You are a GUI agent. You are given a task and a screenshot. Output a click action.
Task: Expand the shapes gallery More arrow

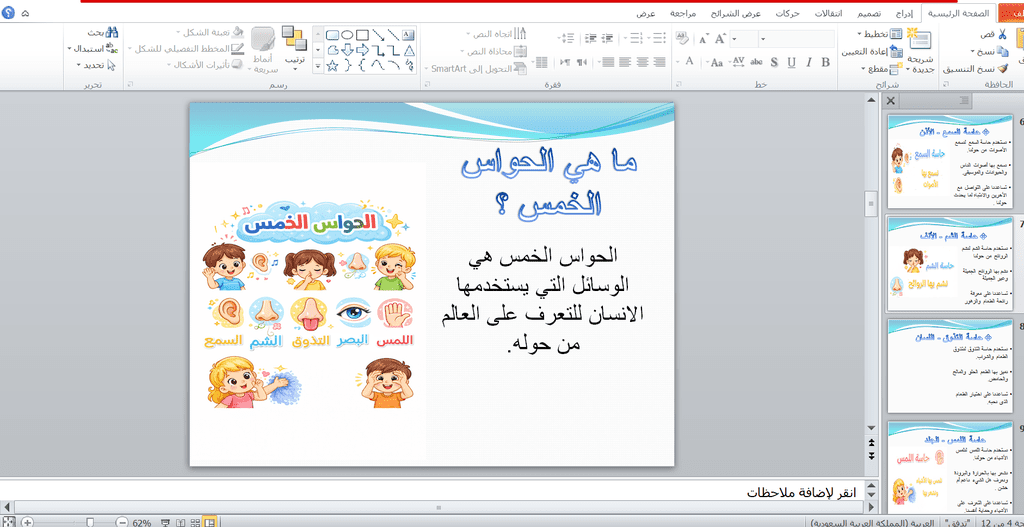(317, 65)
